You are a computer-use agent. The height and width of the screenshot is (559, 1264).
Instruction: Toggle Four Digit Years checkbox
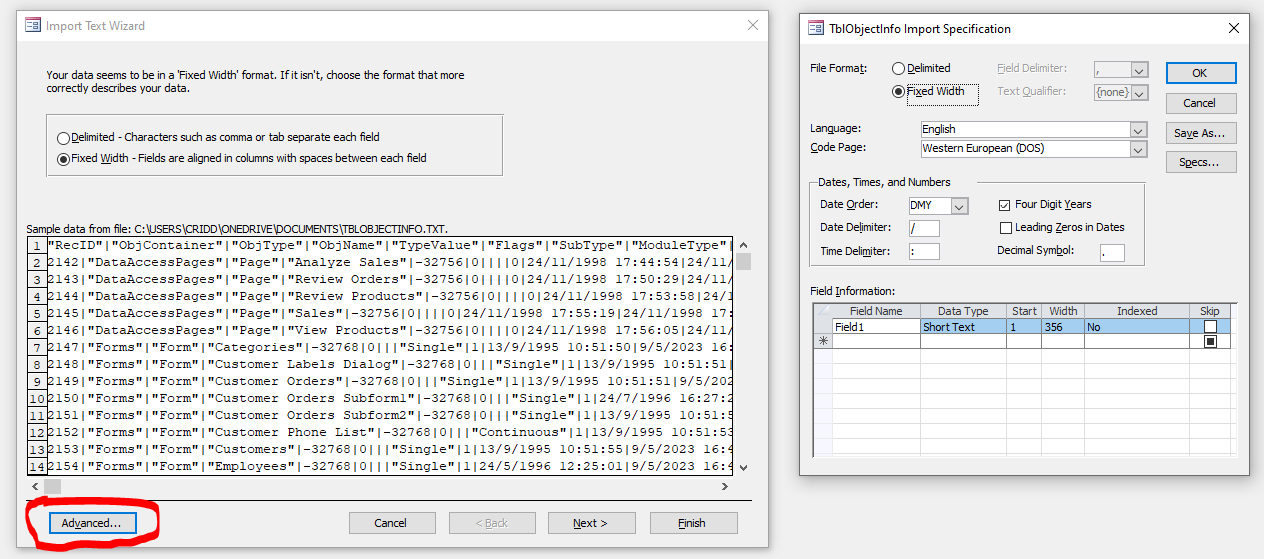click(x=1005, y=205)
